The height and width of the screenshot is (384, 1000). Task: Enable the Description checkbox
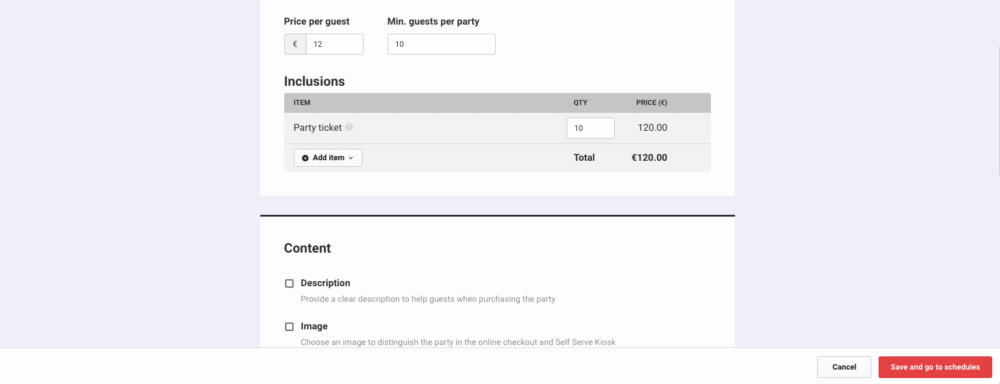(x=289, y=283)
